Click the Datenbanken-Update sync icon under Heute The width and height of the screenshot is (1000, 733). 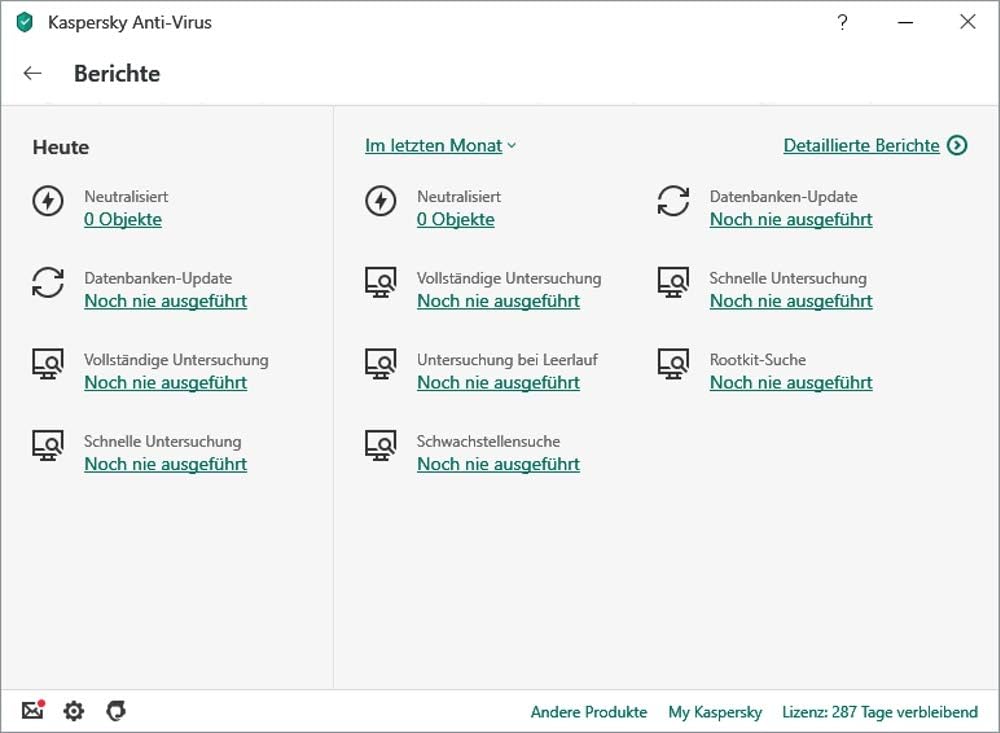(48, 283)
